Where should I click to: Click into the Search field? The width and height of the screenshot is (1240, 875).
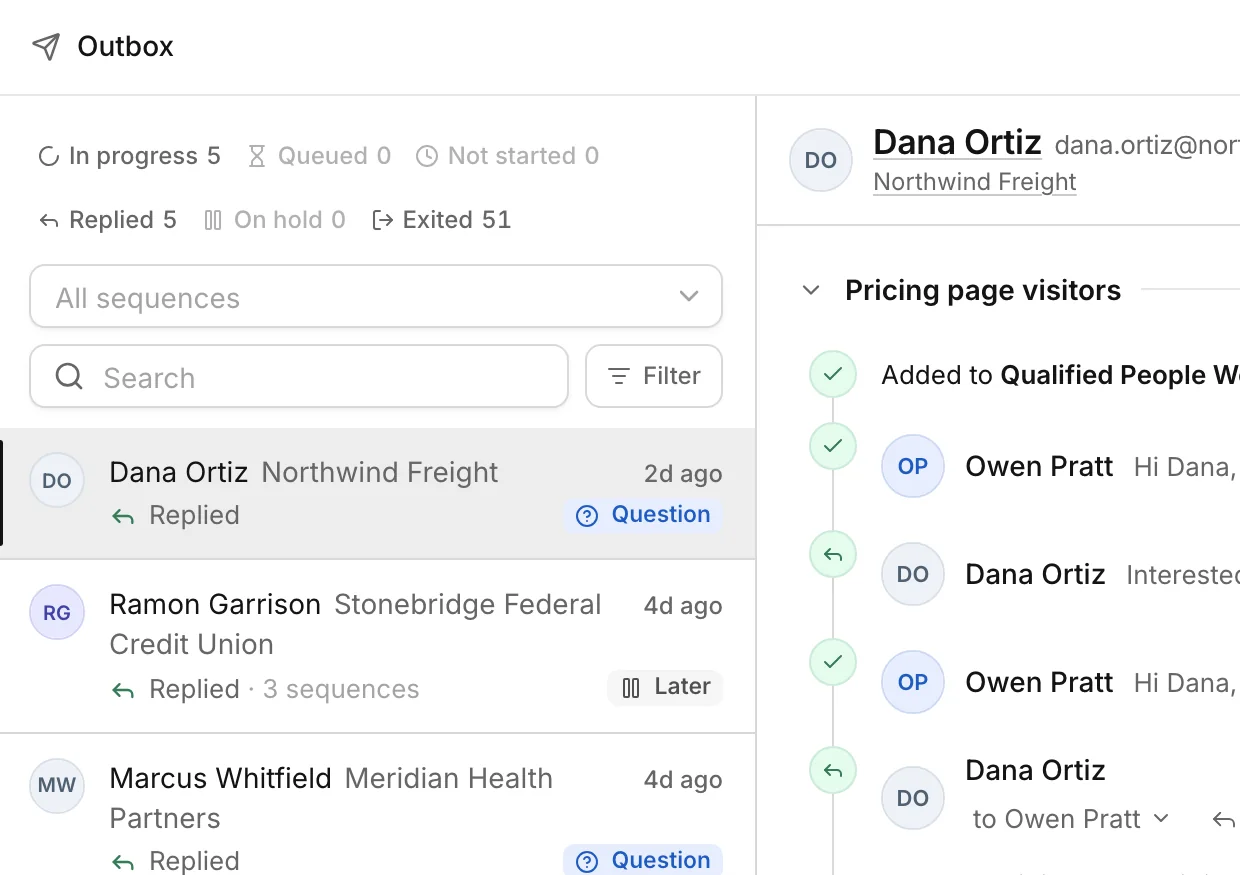coord(299,376)
